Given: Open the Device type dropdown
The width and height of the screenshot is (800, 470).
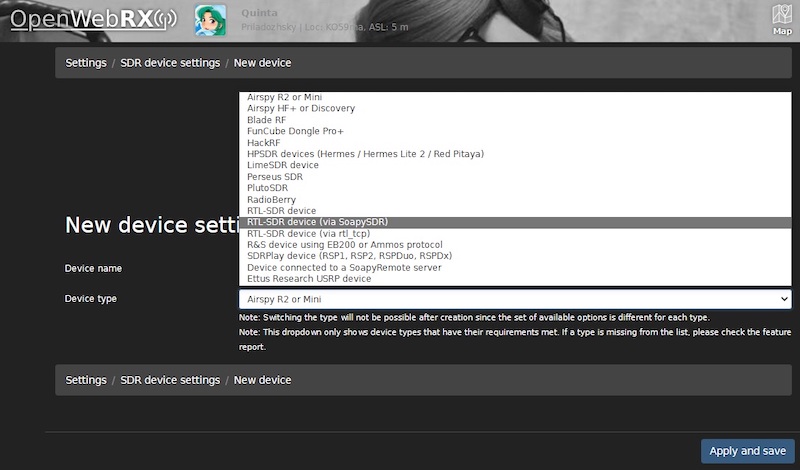Looking at the screenshot, I should tap(515, 299).
